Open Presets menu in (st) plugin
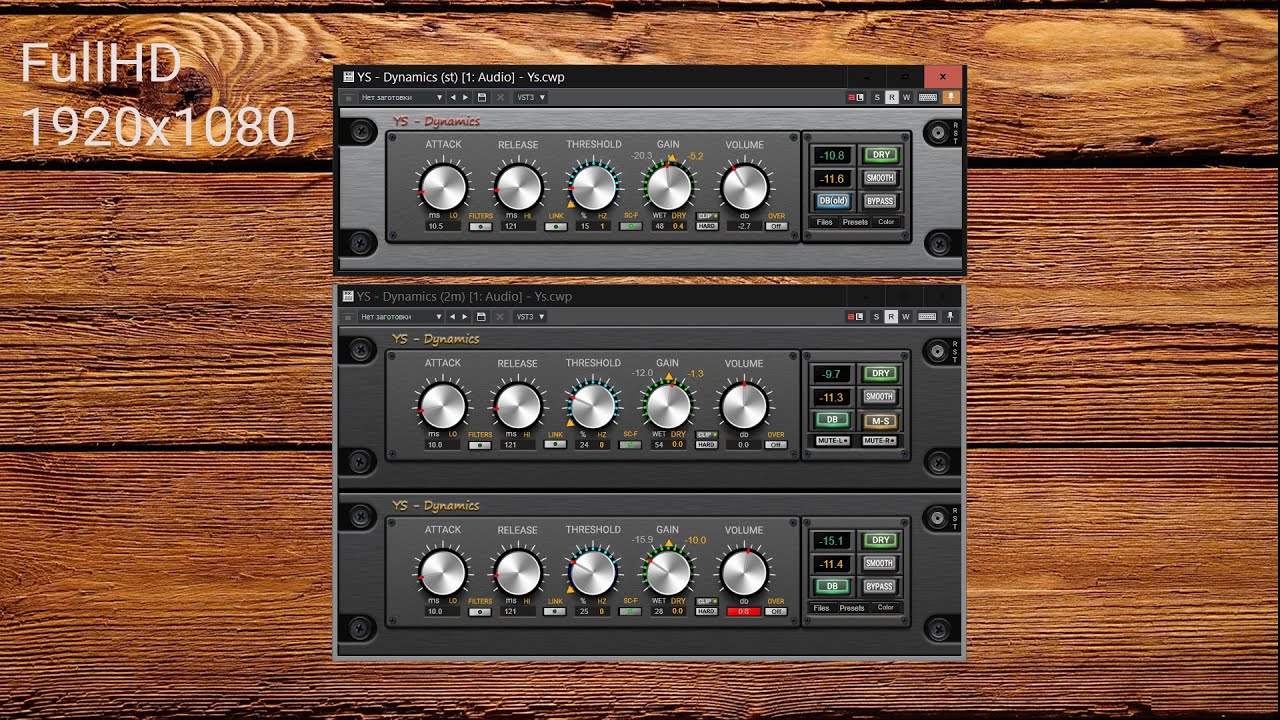 point(855,222)
